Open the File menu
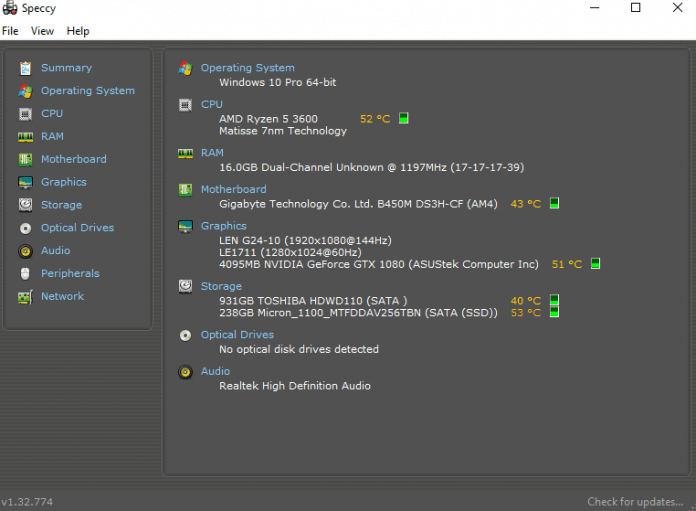696x511 pixels. tap(10, 31)
